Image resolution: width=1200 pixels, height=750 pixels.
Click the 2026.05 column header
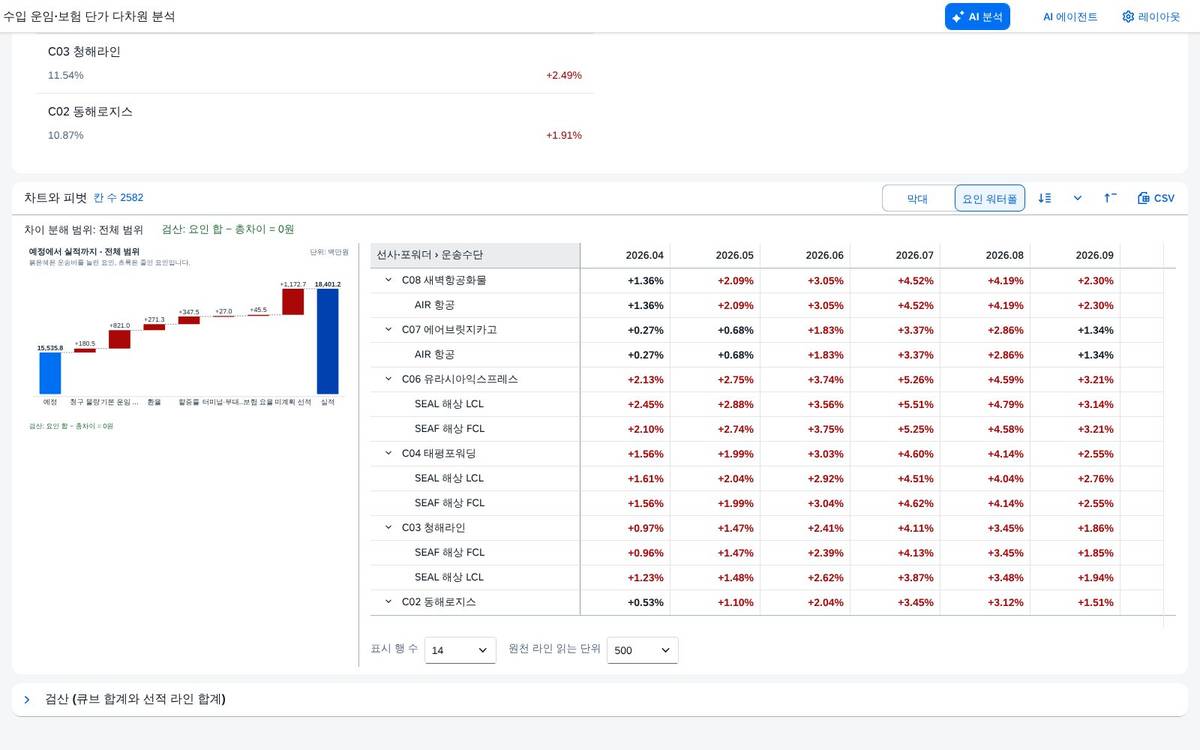tap(715, 255)
